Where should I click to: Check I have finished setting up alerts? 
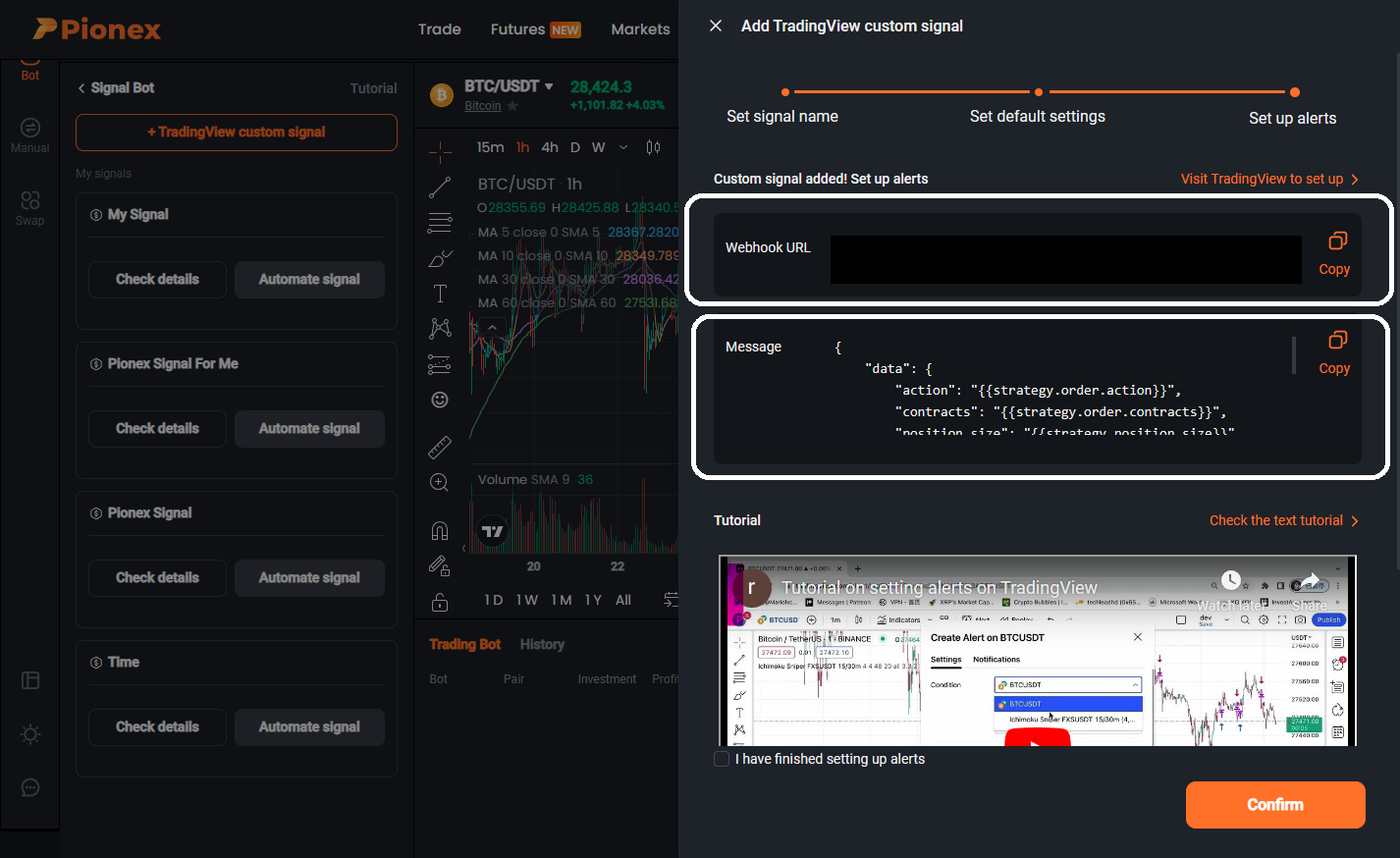[x=722, y=759]
